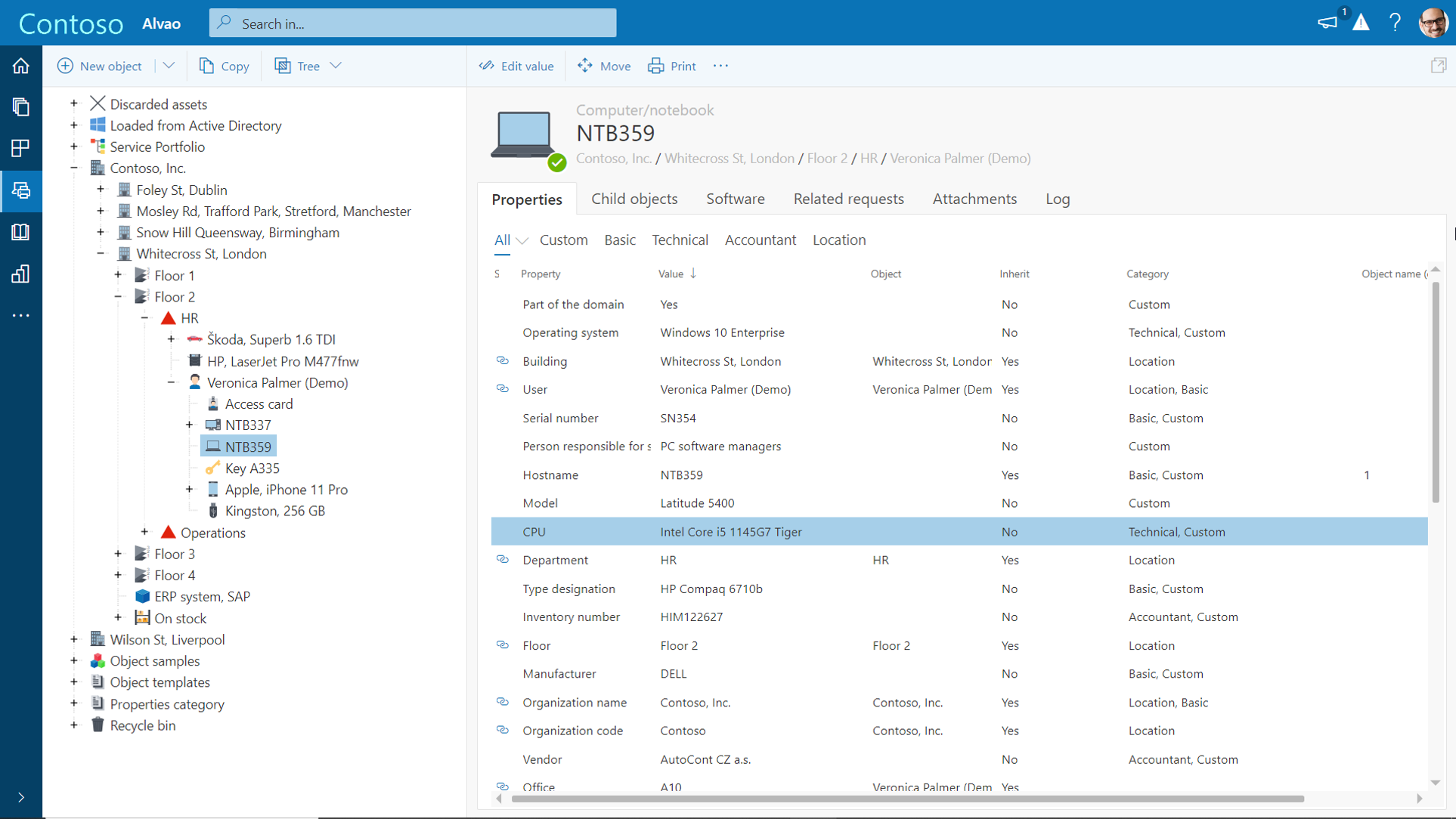Follow the Whitecross St, London breadcrumb link

[729, 158]
